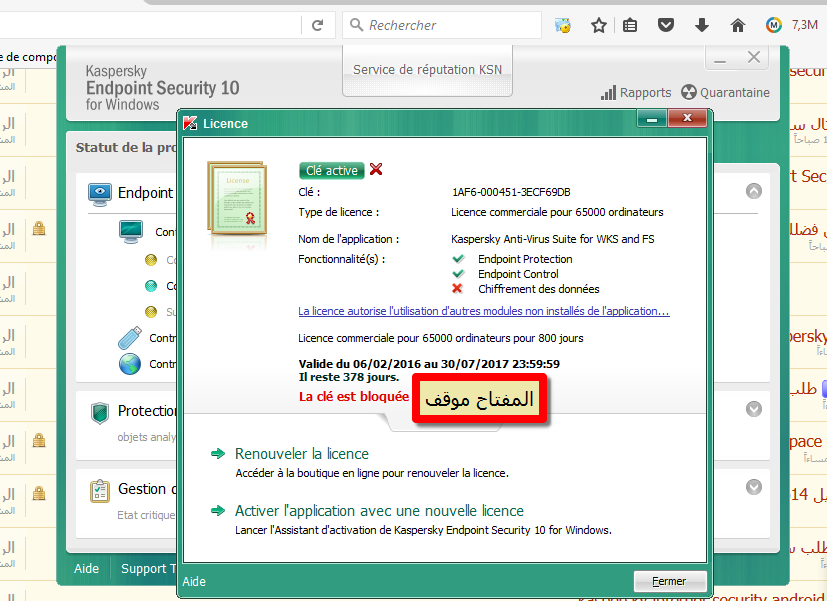
Task: Collapse the Endpoint section with the chevron
Action: tap(754, 191)
